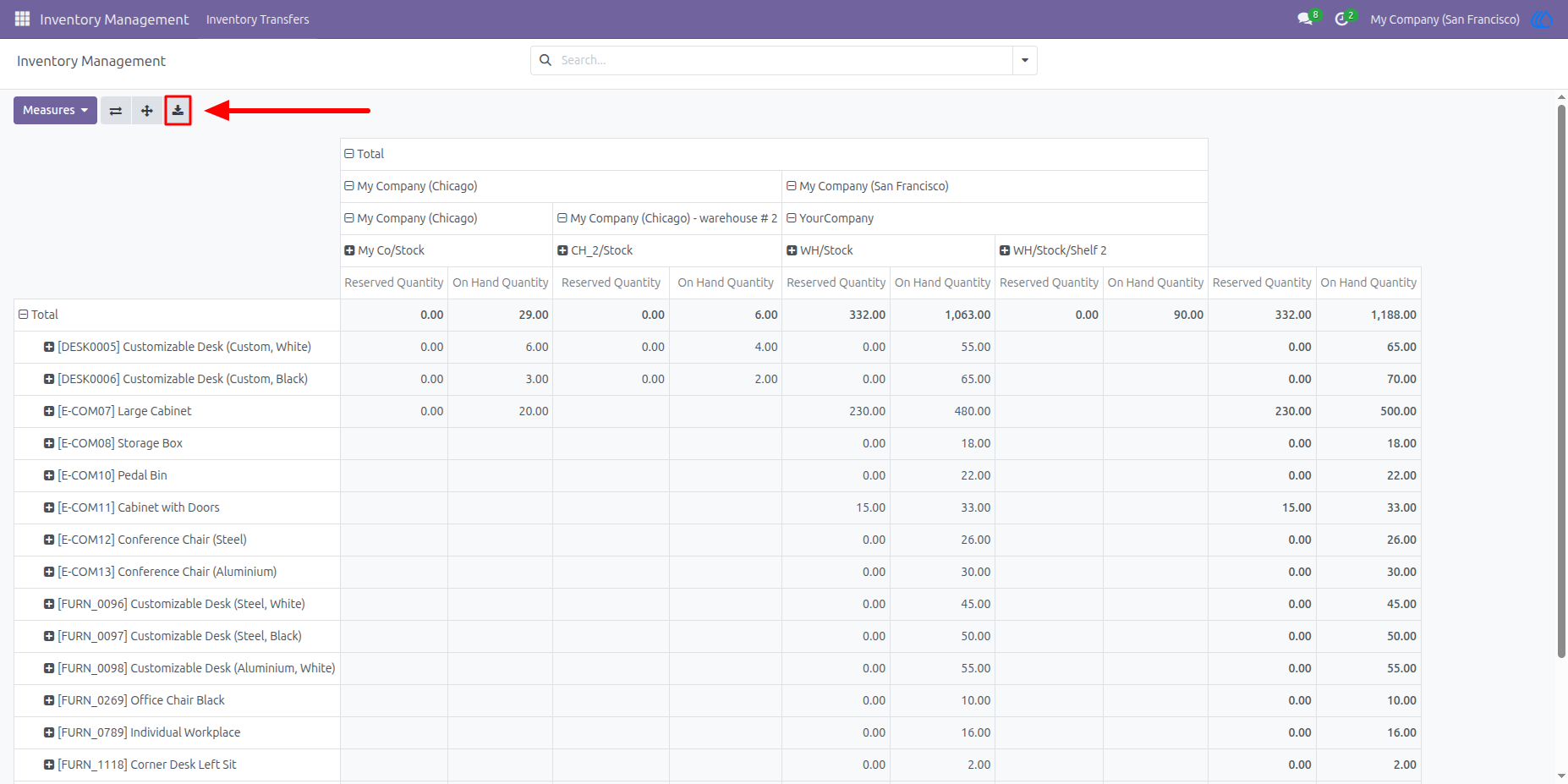This screenshot has width=1568, height=784.
Task: Open the apps grid menu icon
Action: tap(22, 19)
